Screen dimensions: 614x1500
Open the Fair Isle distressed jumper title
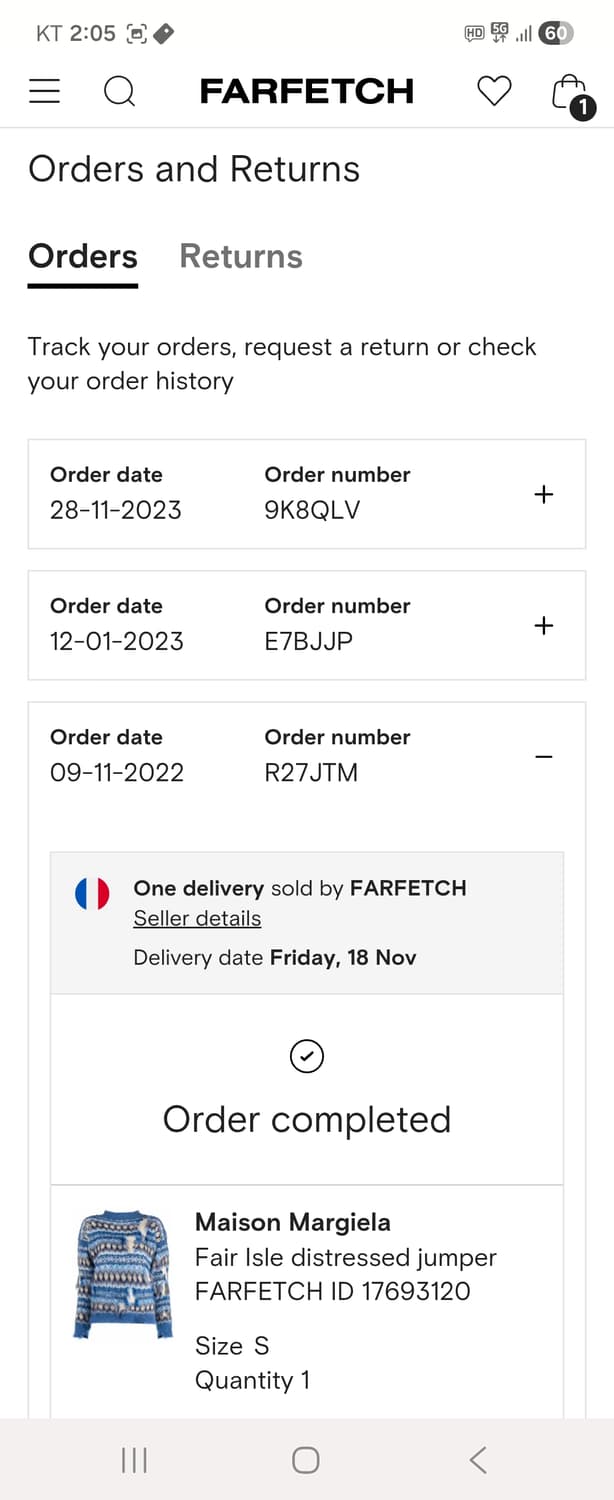[345, 1257]
